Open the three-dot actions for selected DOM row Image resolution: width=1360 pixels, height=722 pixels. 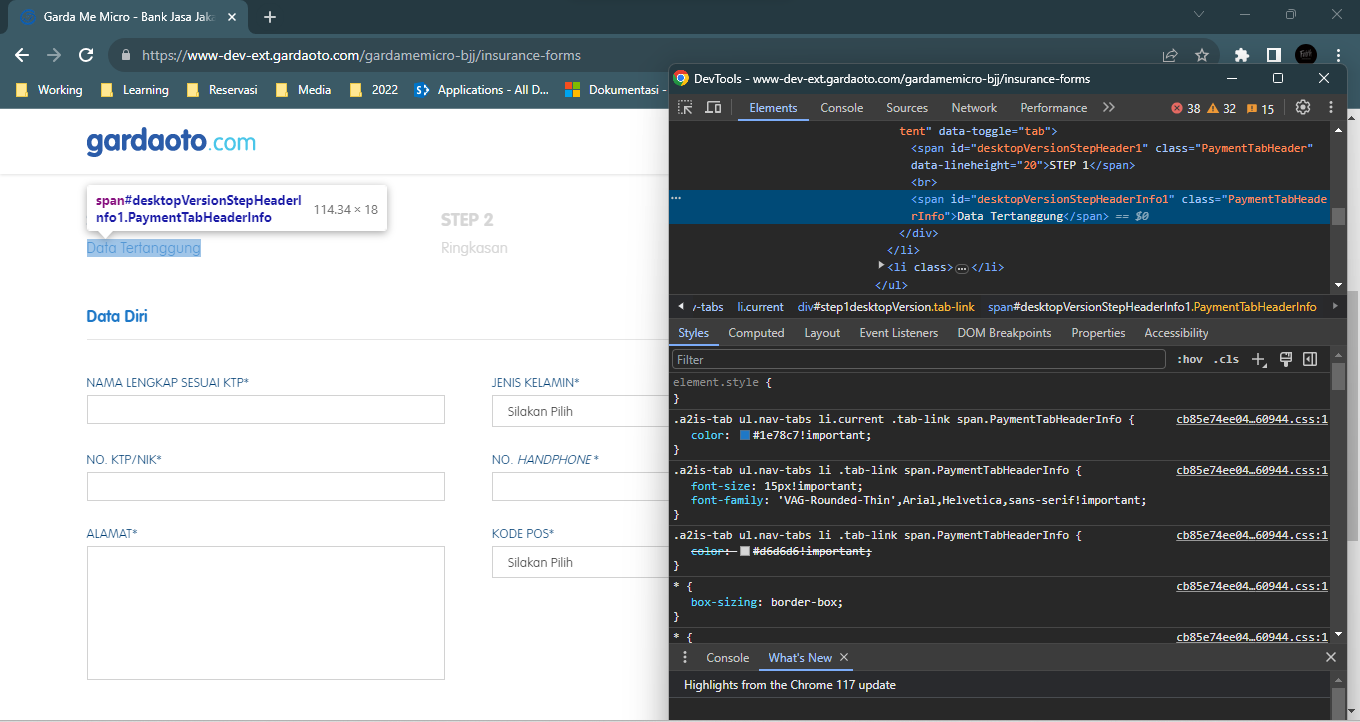pos(676,198)
